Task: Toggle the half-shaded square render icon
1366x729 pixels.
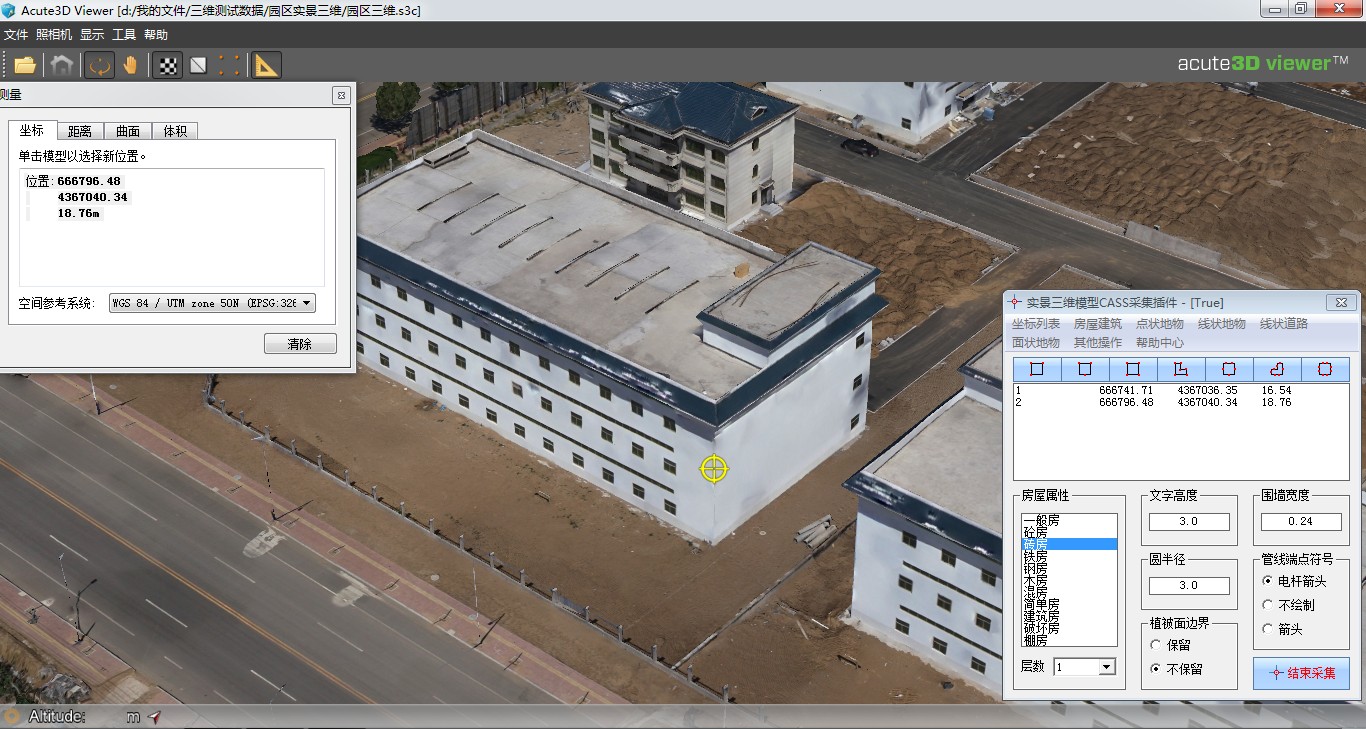Action: pyautogui.click(x=199, y=65)
